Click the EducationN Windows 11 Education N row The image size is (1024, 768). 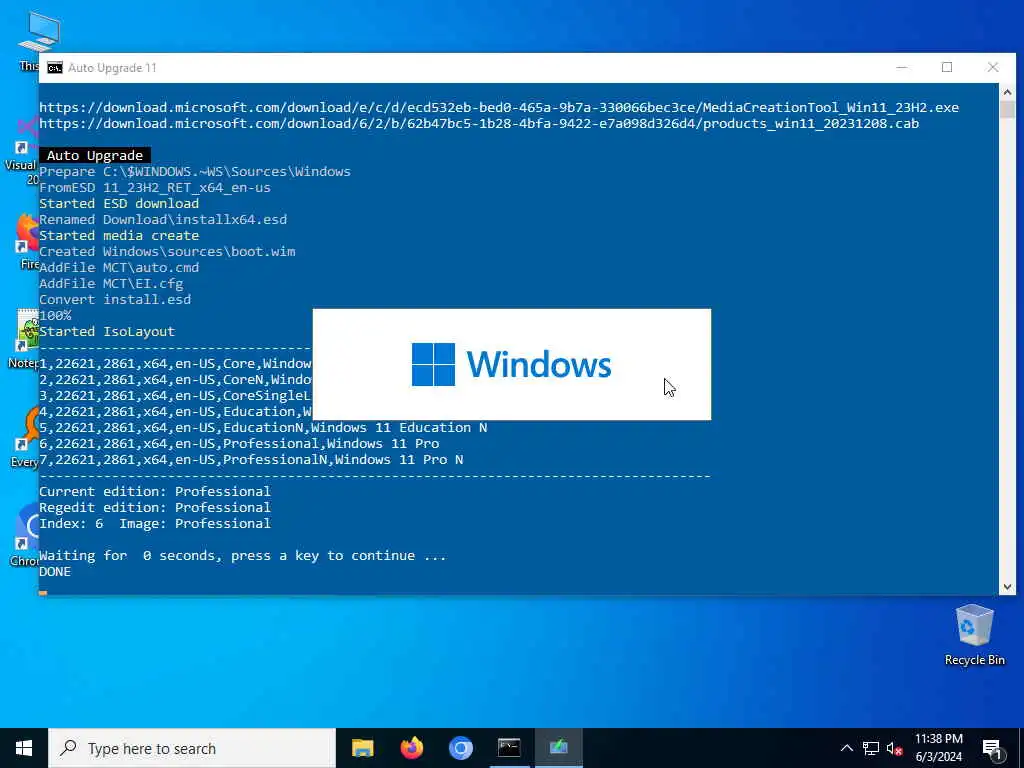click(x=263, y=427)
